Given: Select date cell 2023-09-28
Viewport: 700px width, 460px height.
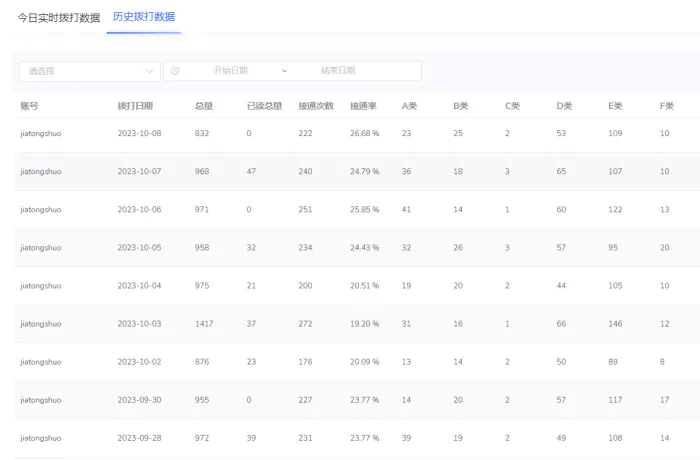Looking at the screenshot, I should click(139, 438).
